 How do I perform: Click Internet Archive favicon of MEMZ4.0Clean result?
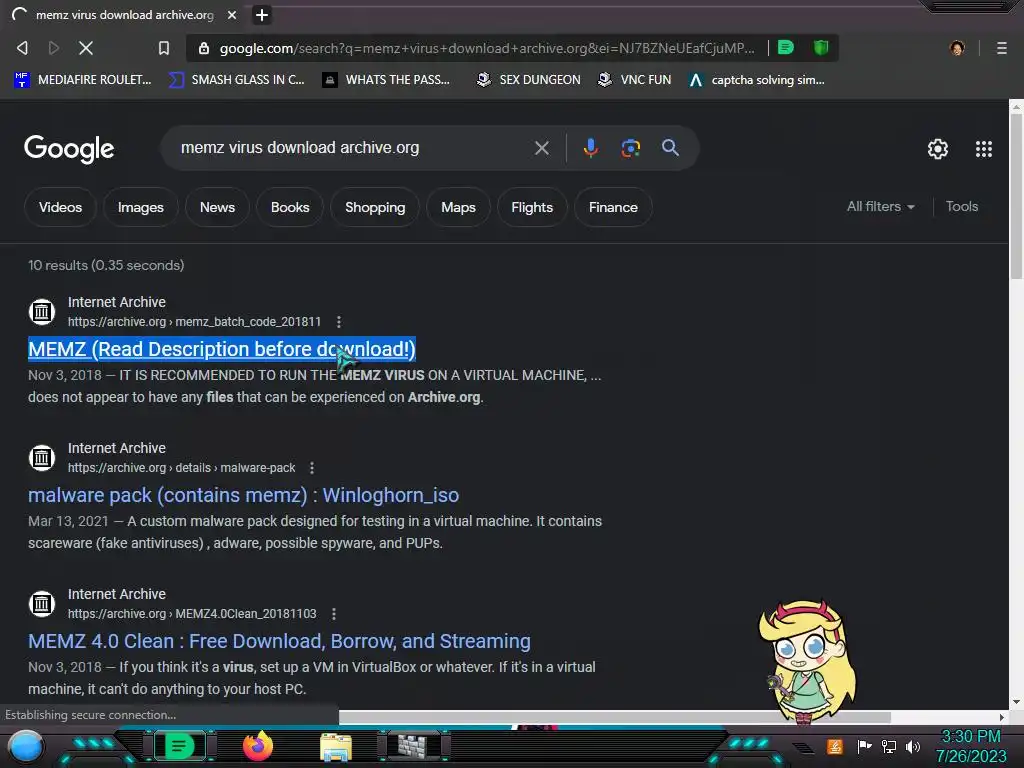tap(42, 604)
